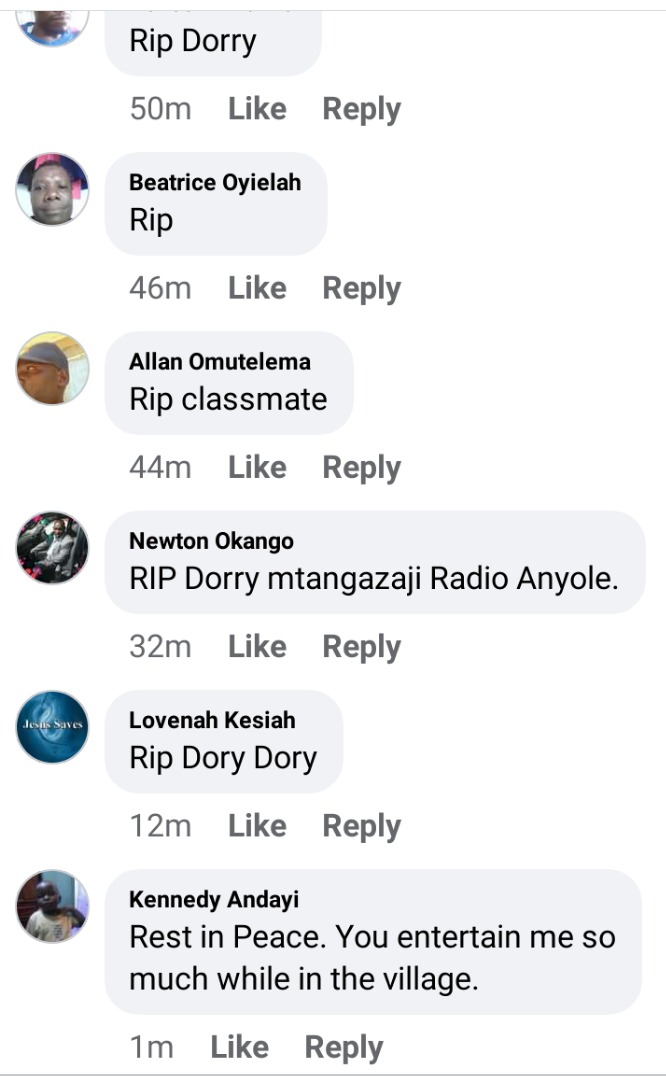666x1076 pixels.
Task: Reply to Beatrice Oyielah's comment
Action: tap(361, 289)
